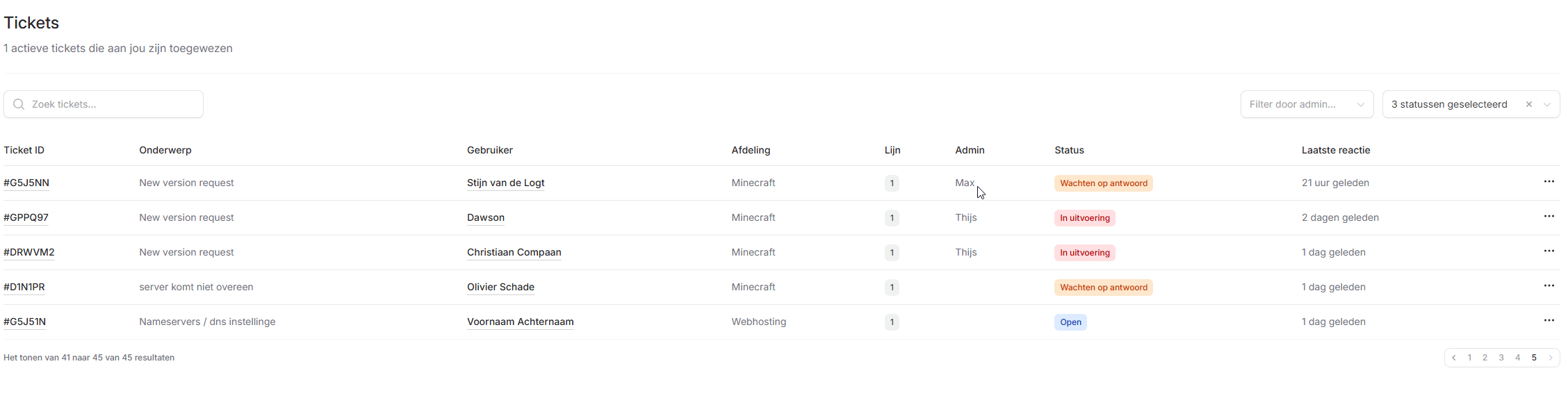This screenshot has width=1568, height=416.
Task: Open the '3 statussen geselecteerd' dropdown
Action: coord(1449,104)
